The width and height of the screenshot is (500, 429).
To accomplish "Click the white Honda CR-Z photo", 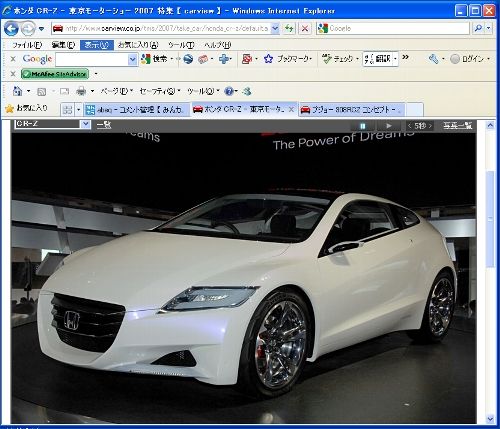I will click(244, 277).
